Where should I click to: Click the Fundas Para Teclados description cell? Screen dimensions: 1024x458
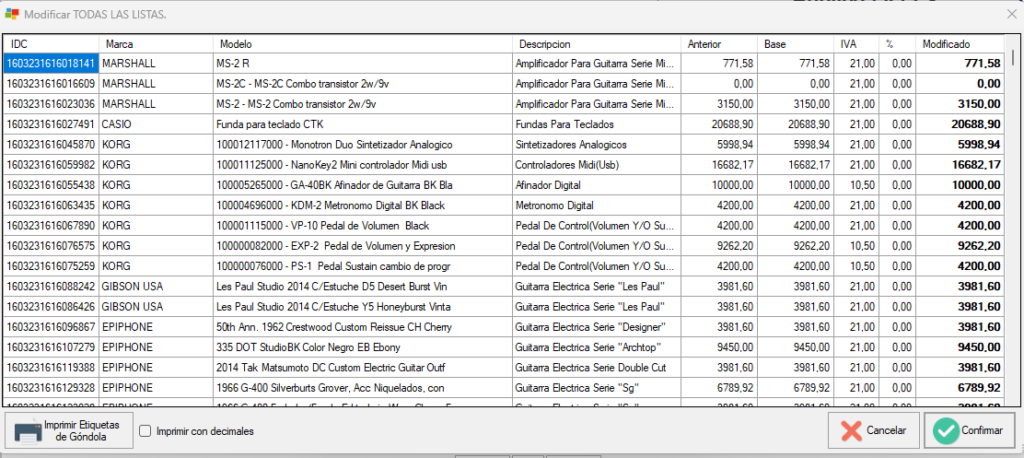click(x=597, y=124)
